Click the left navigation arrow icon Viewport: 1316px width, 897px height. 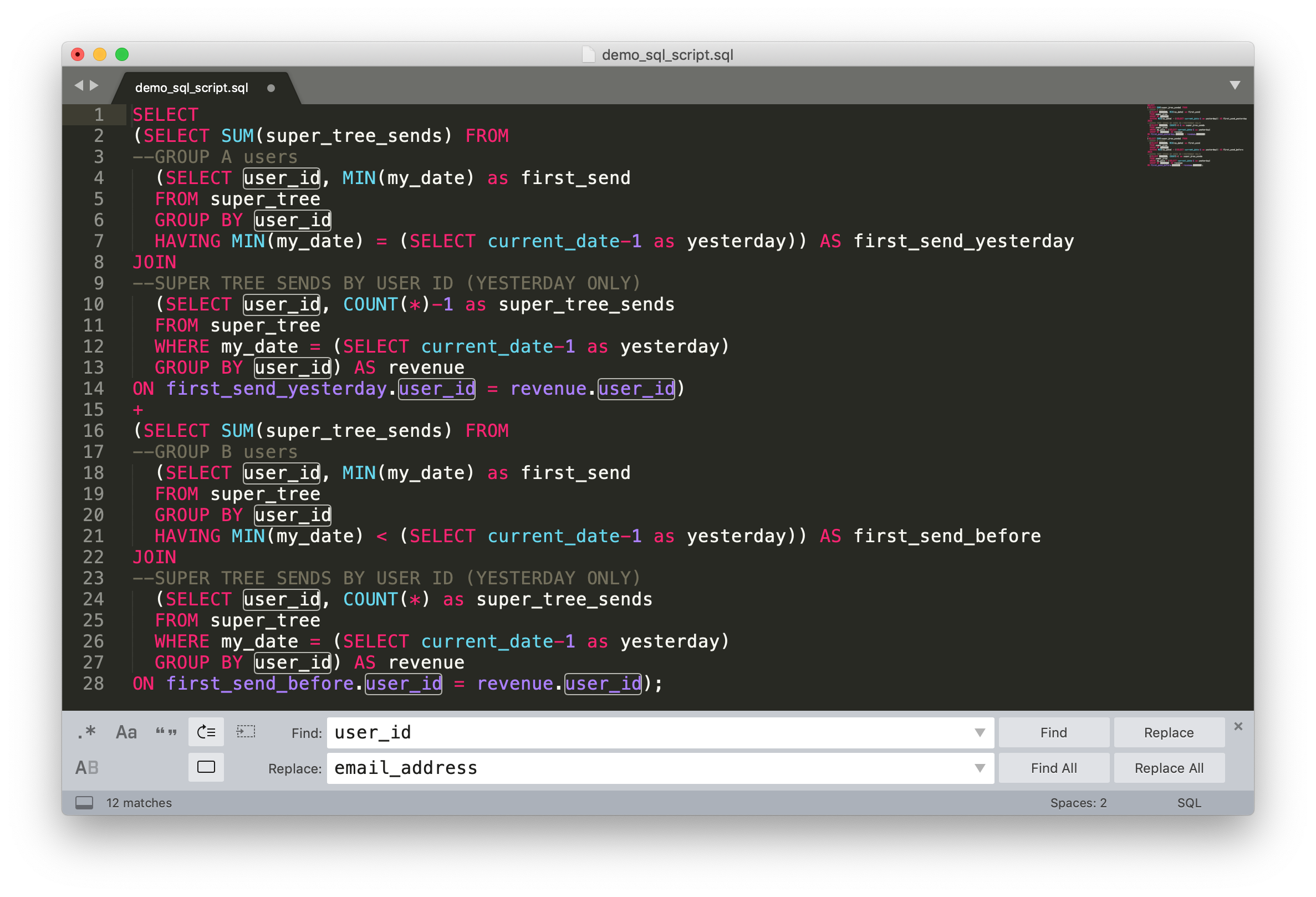(80, 88)
